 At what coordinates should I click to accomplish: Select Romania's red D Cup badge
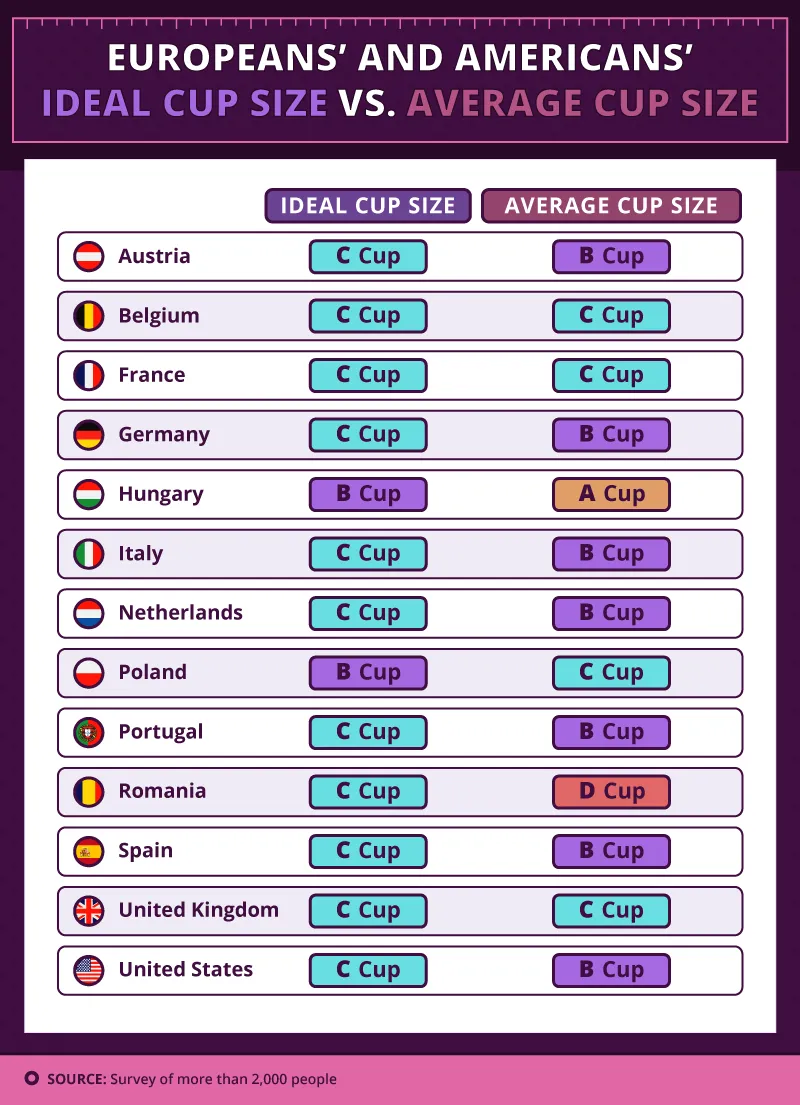pos(611,791)
